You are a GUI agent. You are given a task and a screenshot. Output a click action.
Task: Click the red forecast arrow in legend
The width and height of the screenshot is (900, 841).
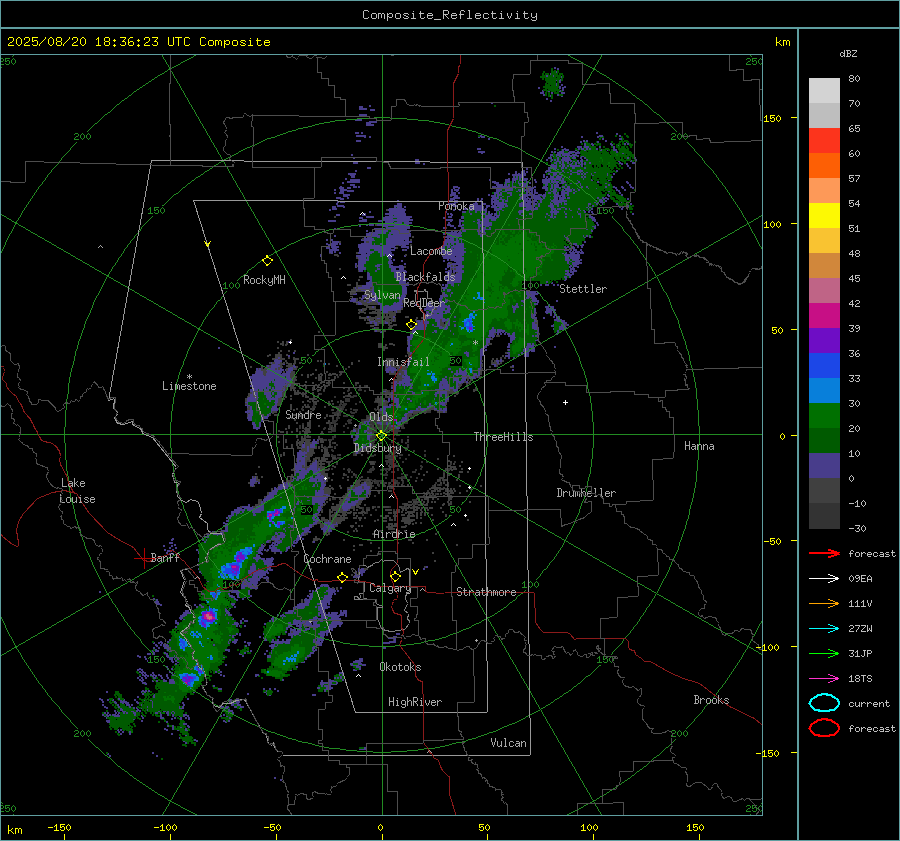coord(824,553)
